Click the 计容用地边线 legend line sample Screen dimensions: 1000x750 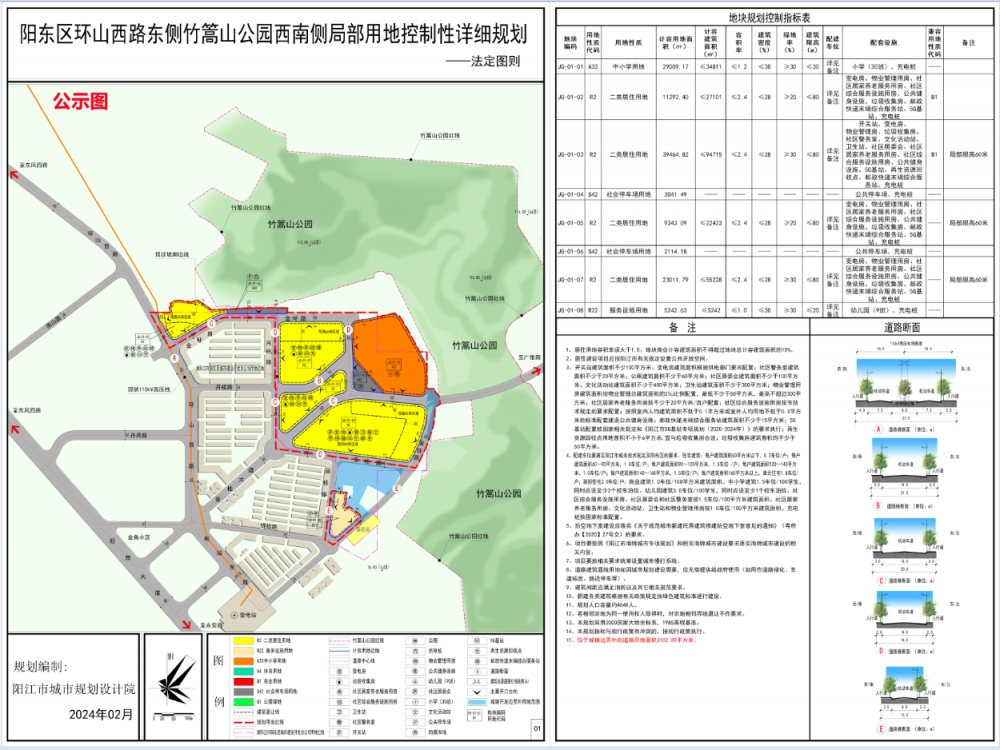click(x=339, y=651)
